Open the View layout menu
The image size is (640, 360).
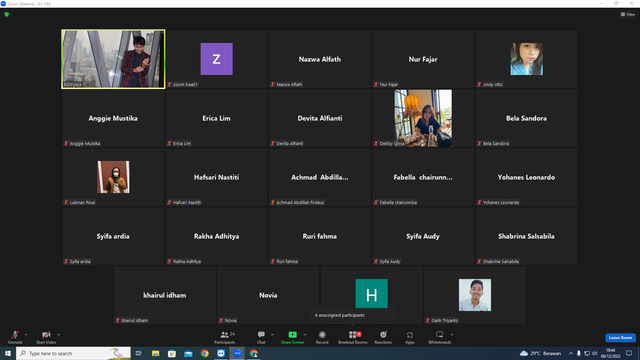[x=628, y=14]
